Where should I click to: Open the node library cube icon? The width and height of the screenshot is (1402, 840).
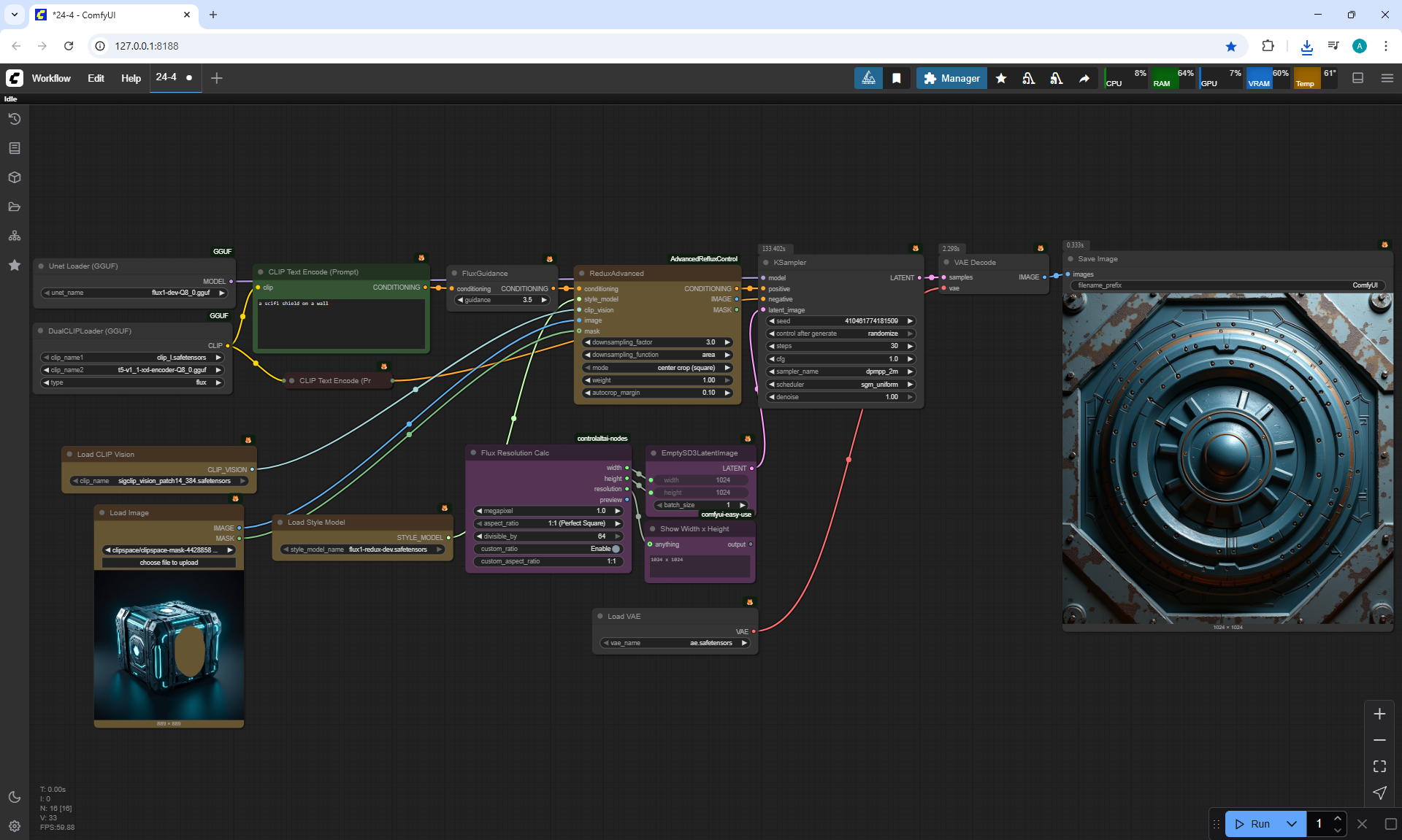[15, 177]
